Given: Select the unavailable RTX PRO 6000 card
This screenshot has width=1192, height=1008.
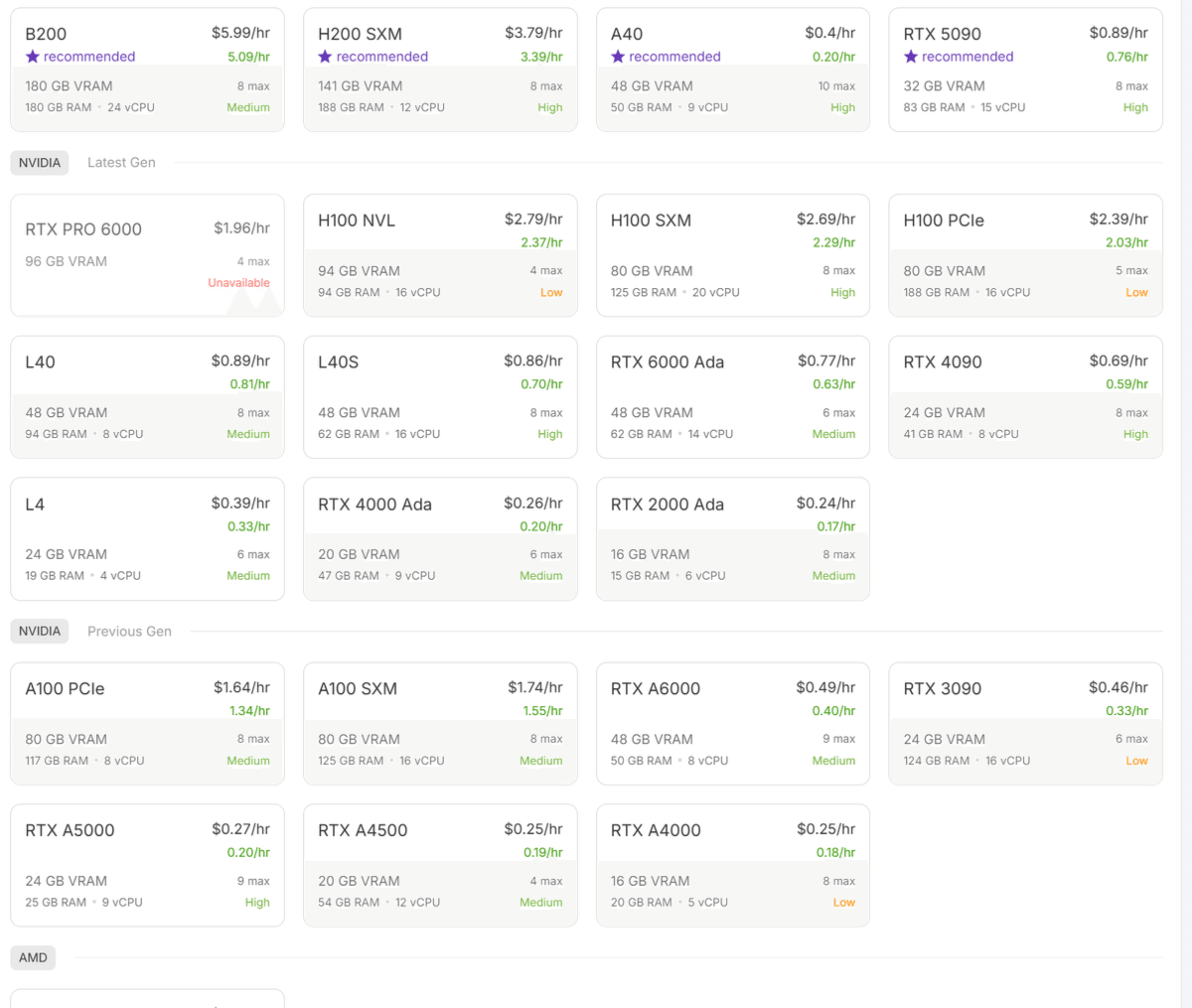Looking at the screenshot, I should tap(147, 255).
